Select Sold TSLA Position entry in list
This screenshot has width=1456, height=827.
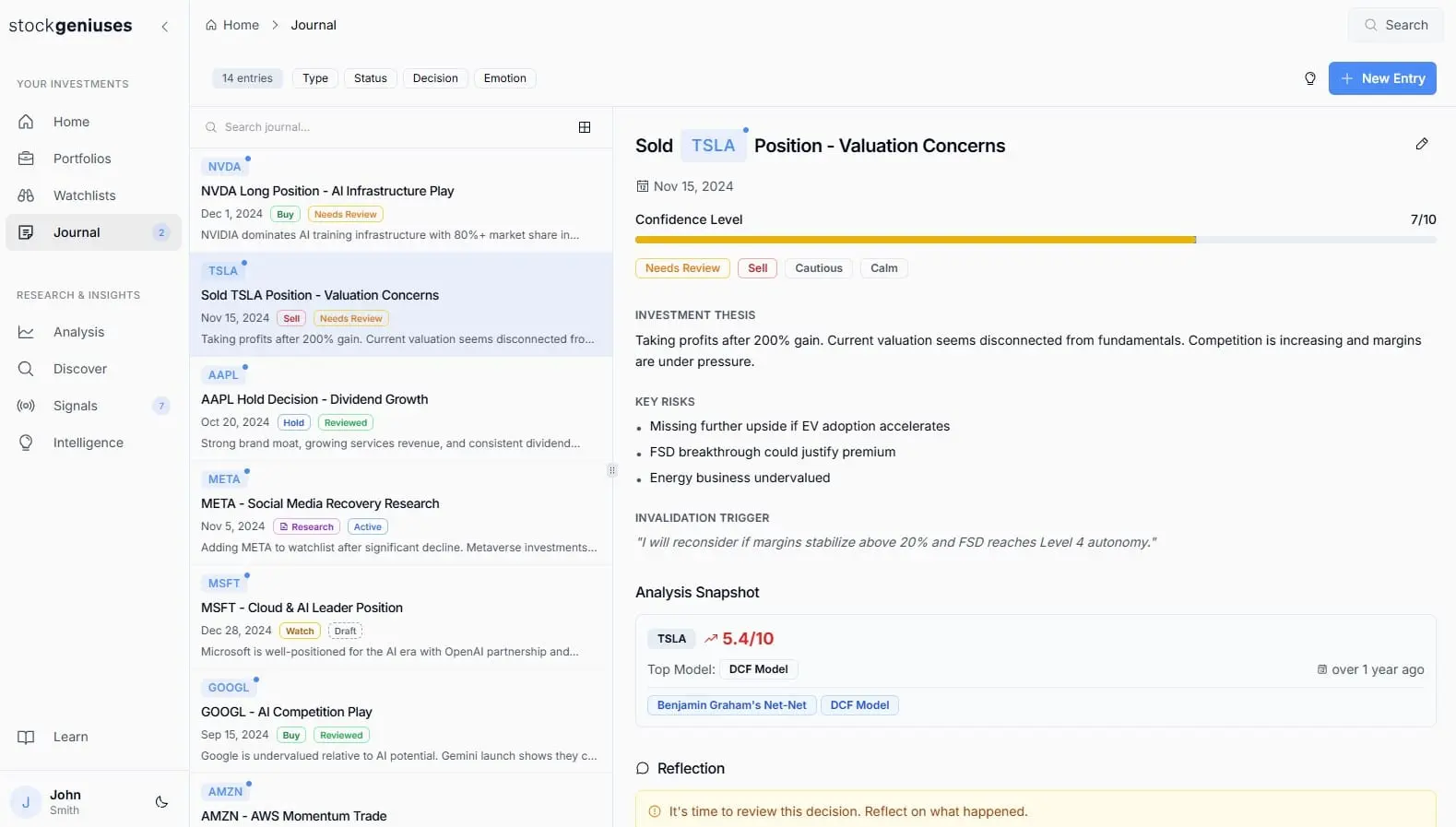point(401,304)
